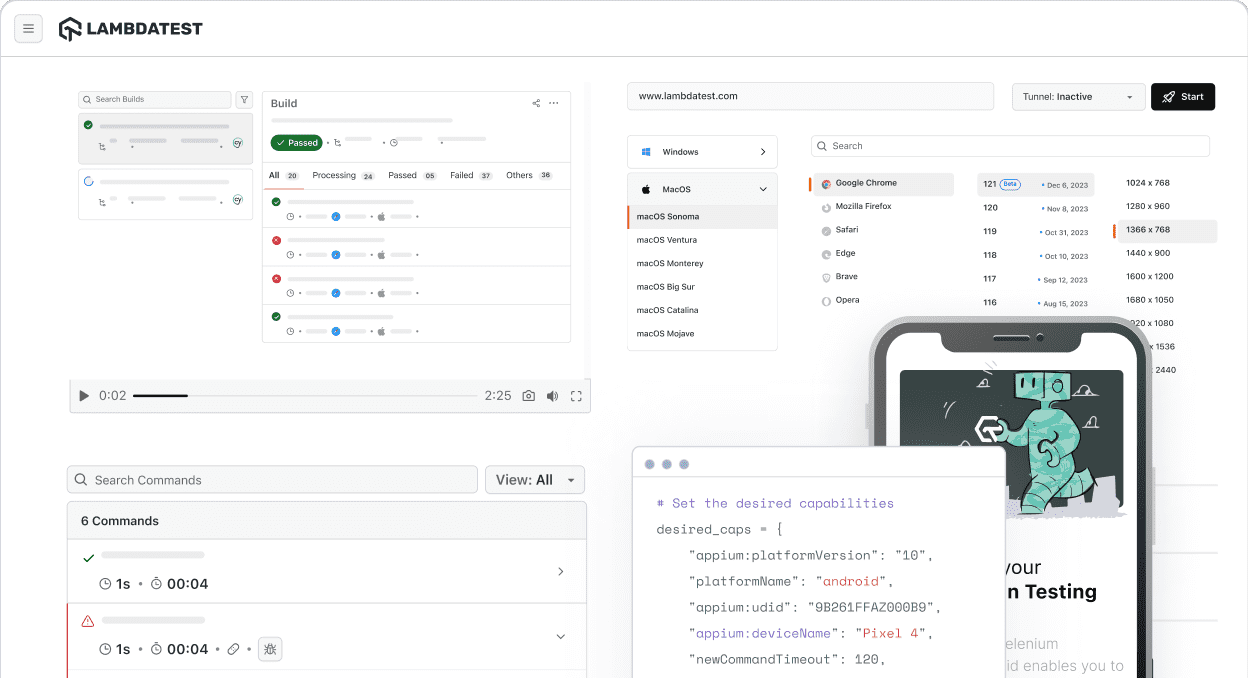Open the bug report icon on the failed command
The height and width of the screenshot is (678, 1248).
269,649
